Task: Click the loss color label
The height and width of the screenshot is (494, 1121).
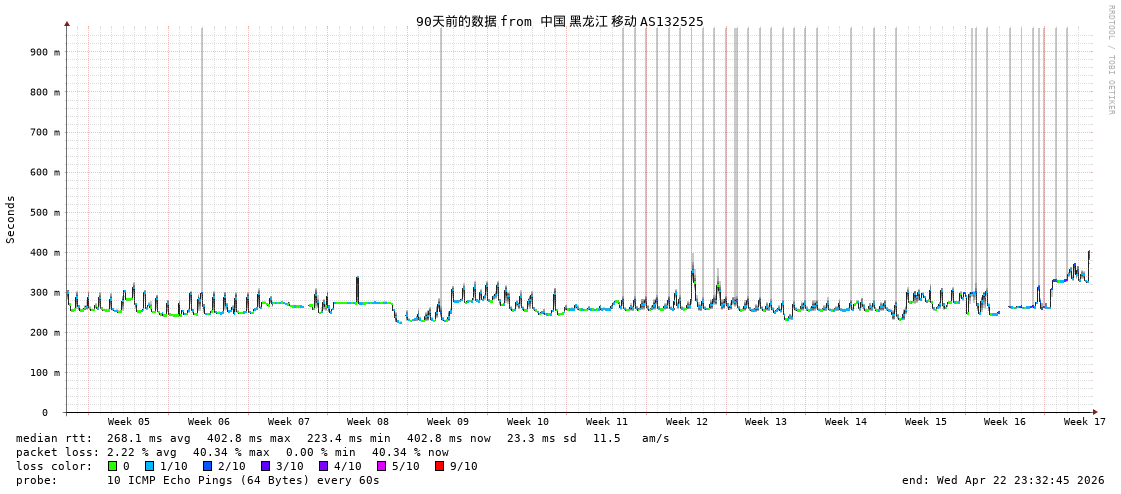Action: (54, 466)
